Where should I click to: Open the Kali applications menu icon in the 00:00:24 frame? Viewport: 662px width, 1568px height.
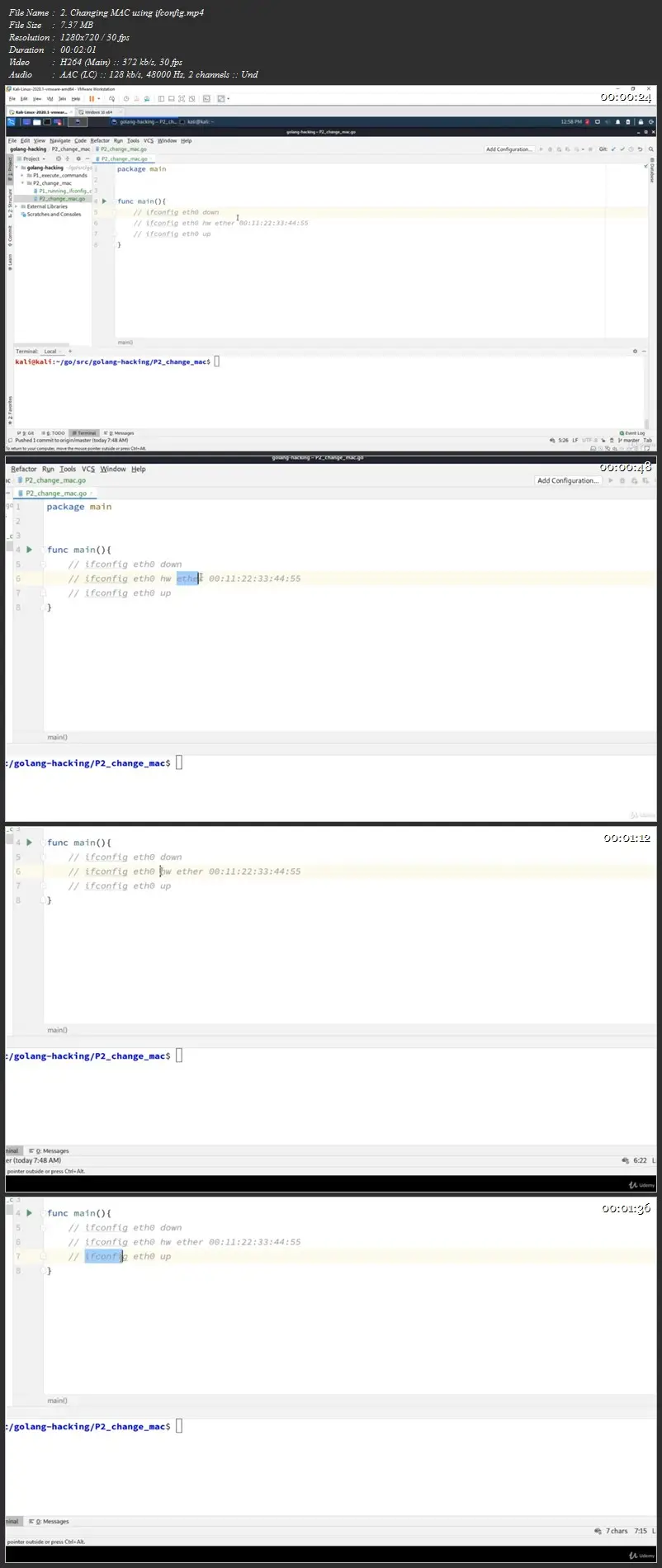(12, 121)
